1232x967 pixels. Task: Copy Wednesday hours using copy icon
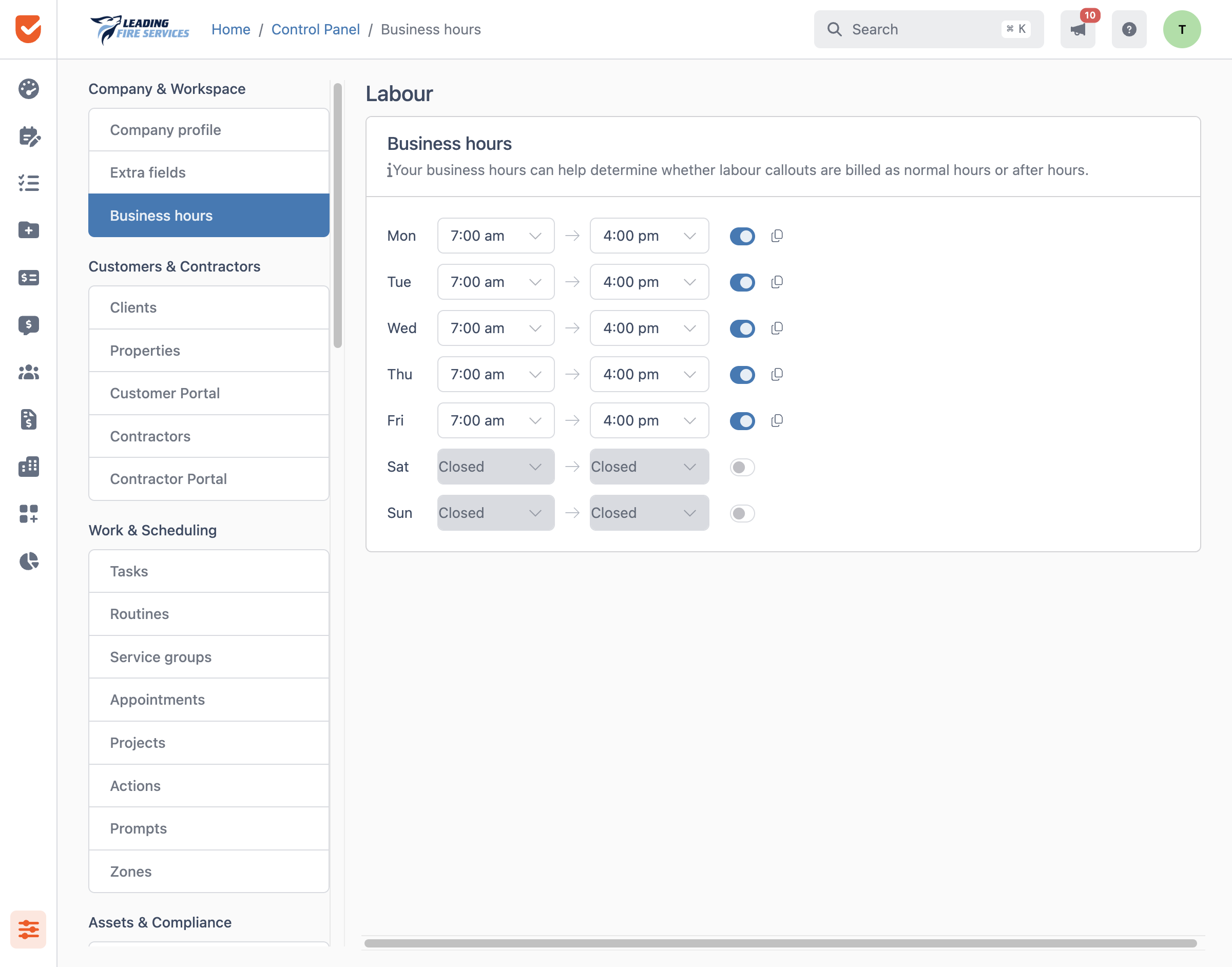(777, 328)
